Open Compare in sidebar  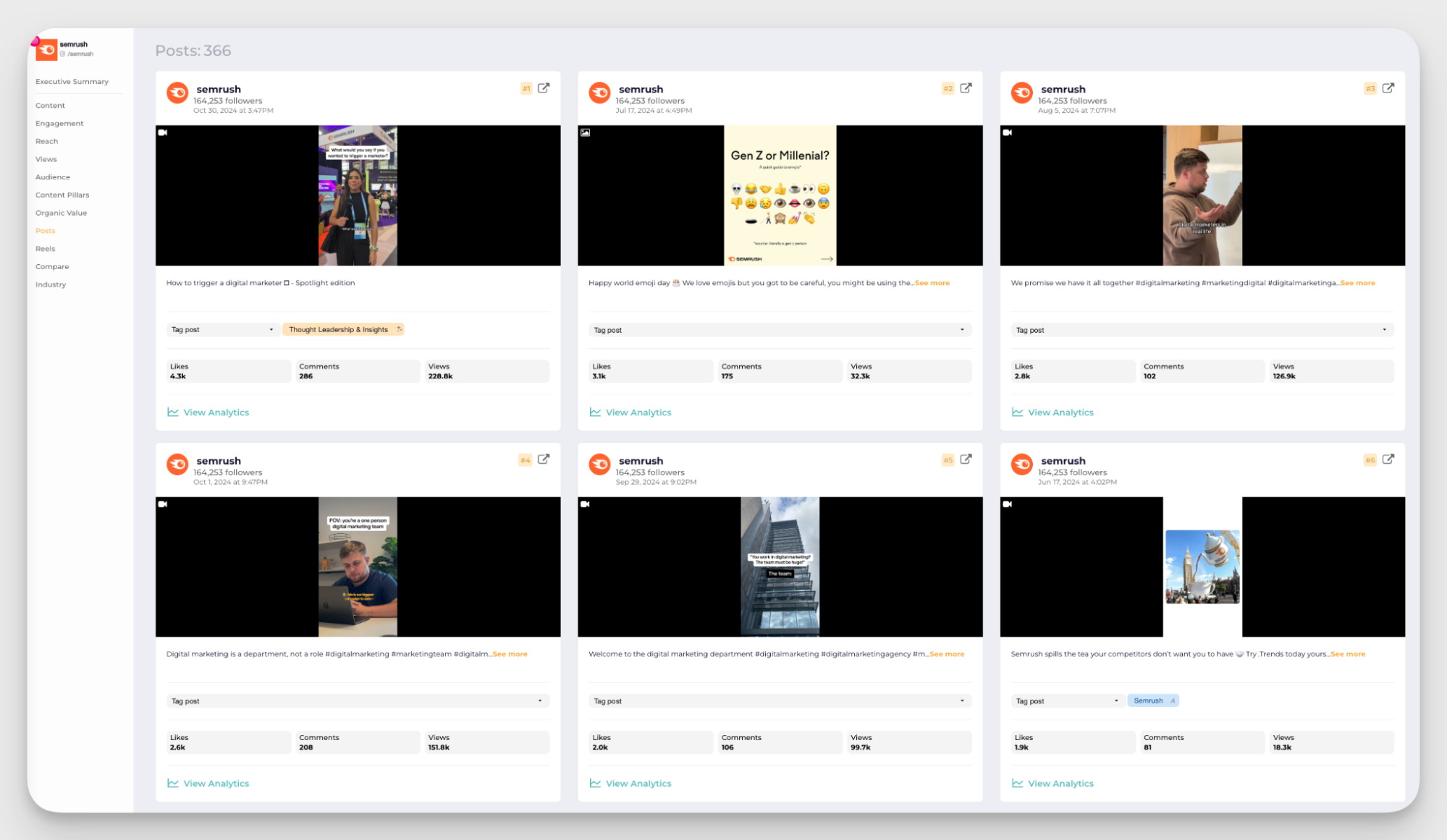click(x=52, y=267)
